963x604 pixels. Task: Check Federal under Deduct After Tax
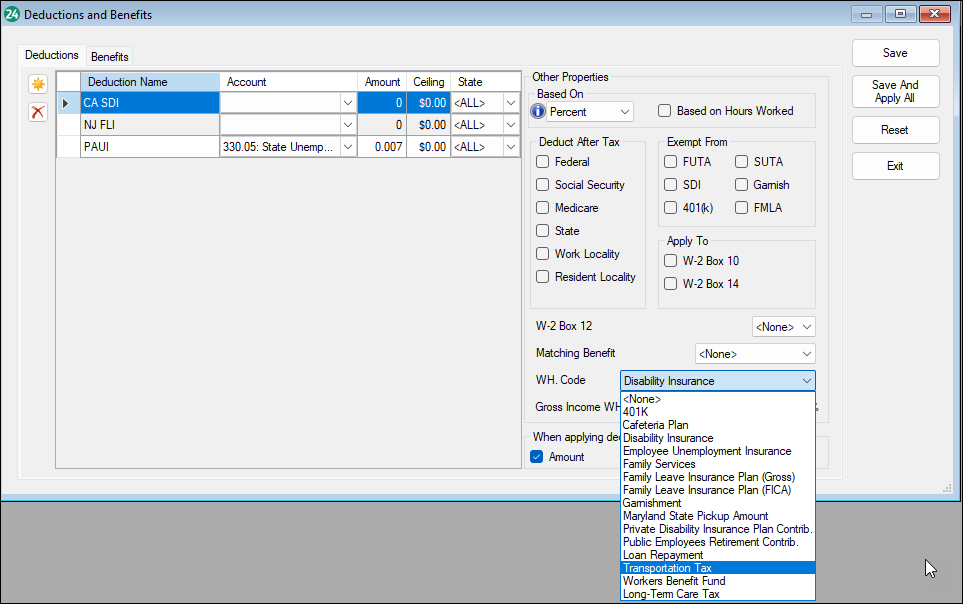pos(542,162)
